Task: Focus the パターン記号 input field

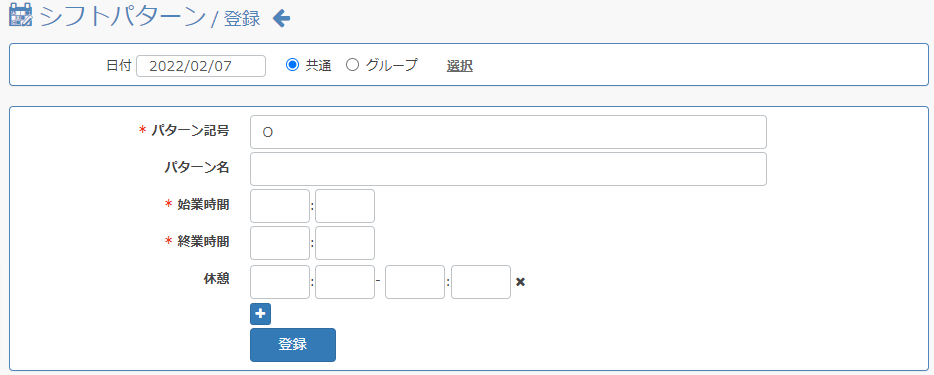Action: [x=508, y=132]
